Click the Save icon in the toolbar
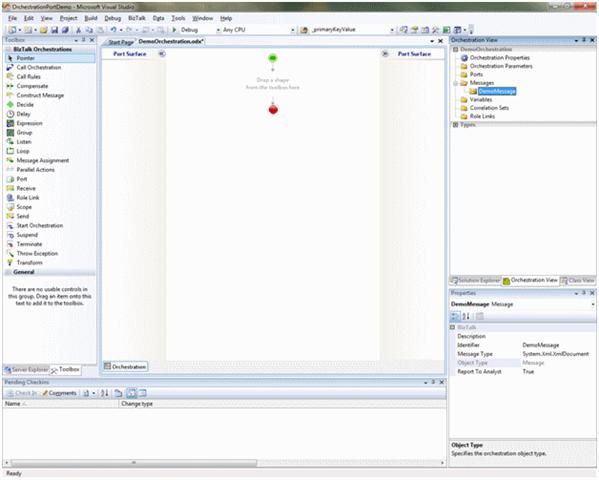The width and height of the screenshot is (599, 480). coord(54,30)
